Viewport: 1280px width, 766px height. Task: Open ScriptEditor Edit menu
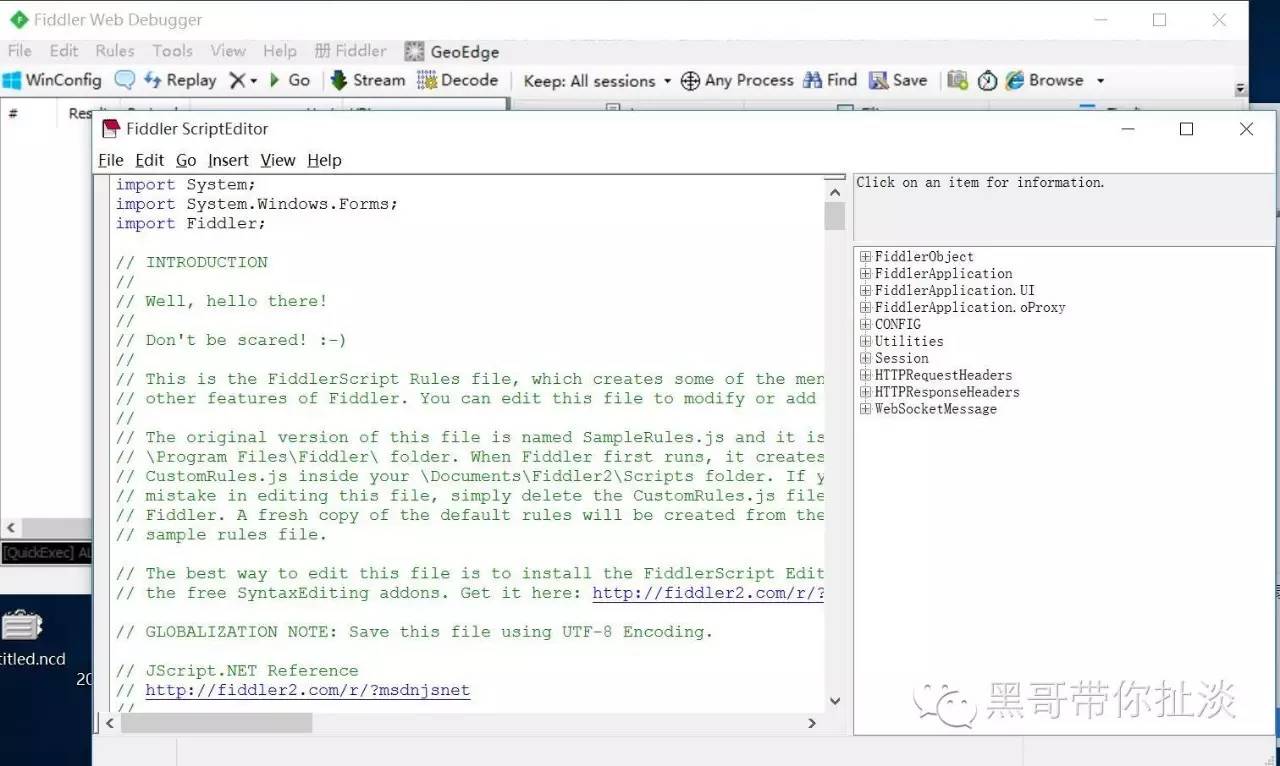[x=150, y=160]
